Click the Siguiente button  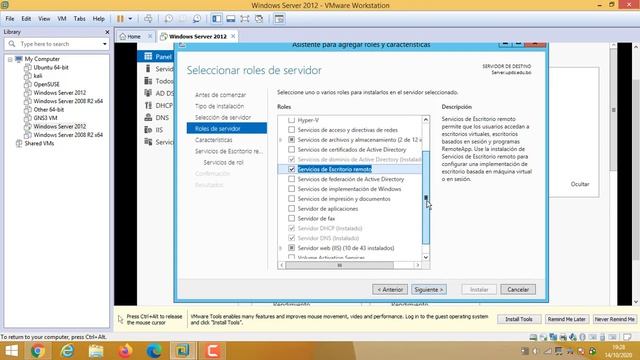coord(429,289)
